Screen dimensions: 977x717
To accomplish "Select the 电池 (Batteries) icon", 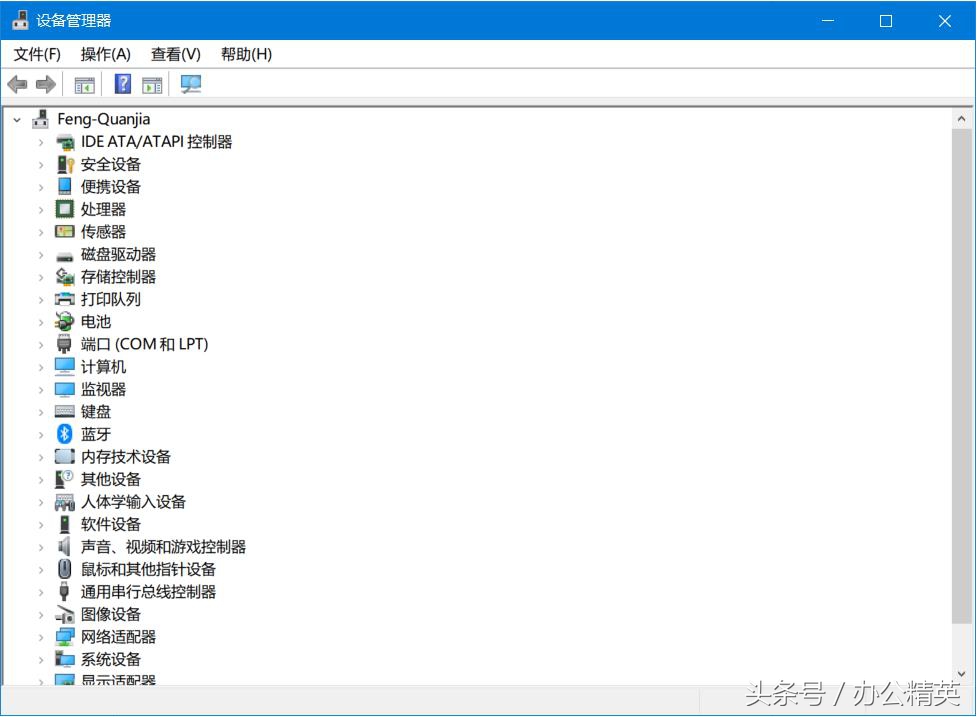I will (64, 321).
